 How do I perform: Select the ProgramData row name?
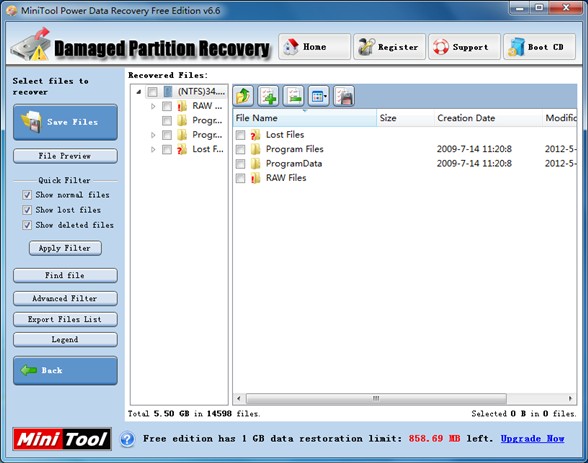(294, 163)
